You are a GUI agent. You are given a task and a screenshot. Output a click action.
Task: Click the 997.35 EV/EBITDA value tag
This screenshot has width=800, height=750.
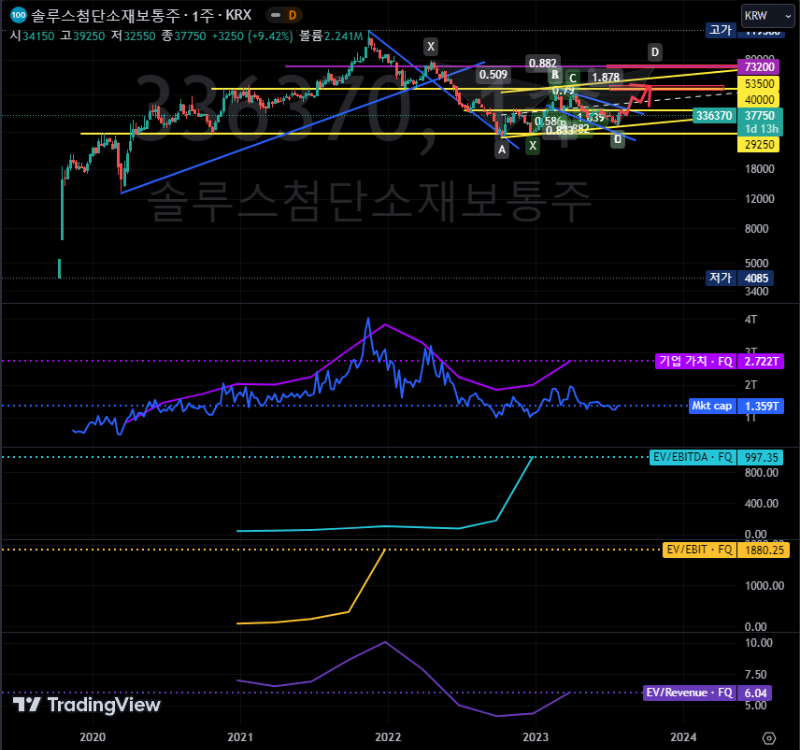pos(761,457)
